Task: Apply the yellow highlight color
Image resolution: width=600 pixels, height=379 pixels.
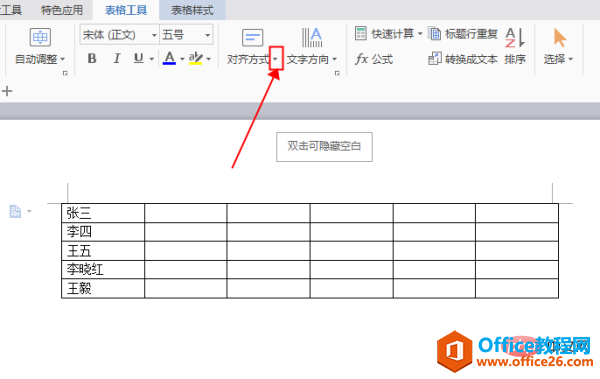Action: 196,58
